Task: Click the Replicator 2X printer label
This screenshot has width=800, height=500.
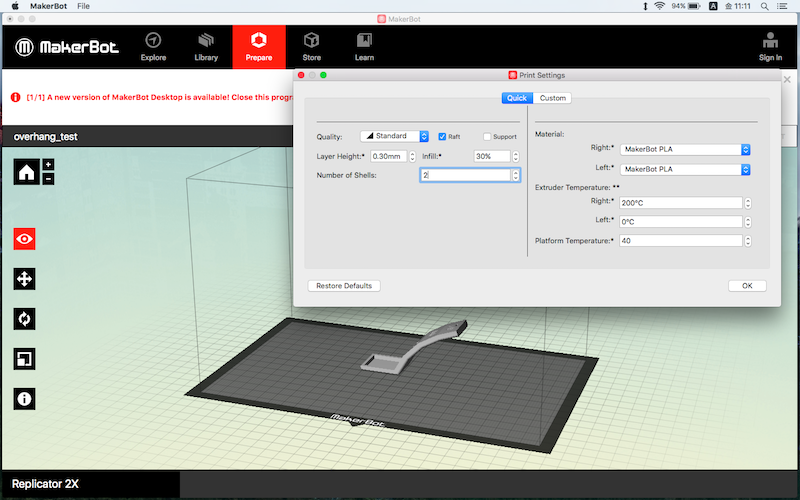Action: [x=45, y=484]
